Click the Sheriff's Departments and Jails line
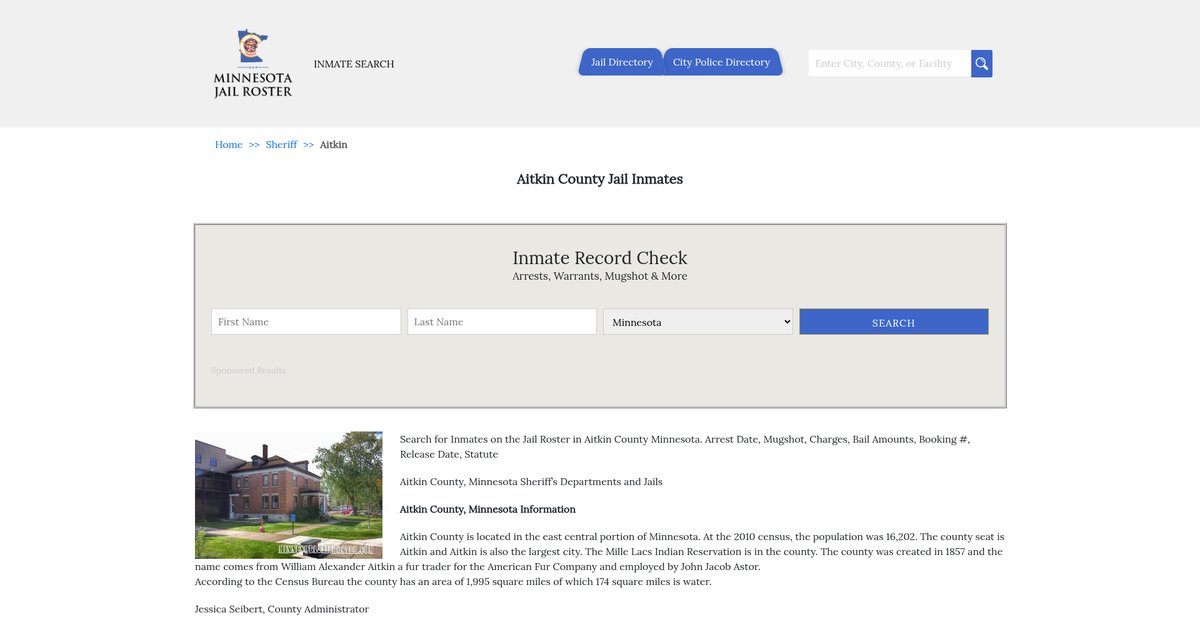This screenshot has height=620, width=1200. [530, 482]
